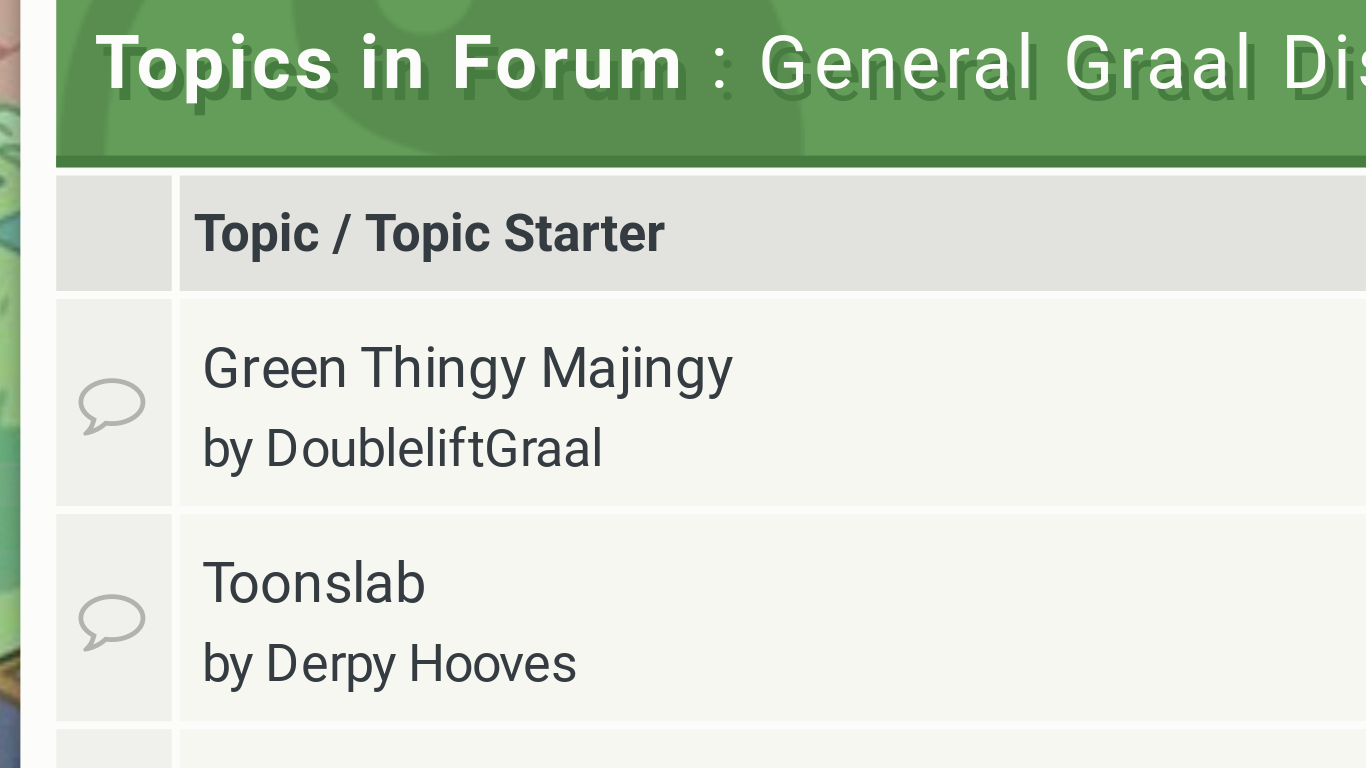Click empty header area right of "Topic Starter"
Image resolution: width=1366 pixels, height=768 pixels.
1000,234
